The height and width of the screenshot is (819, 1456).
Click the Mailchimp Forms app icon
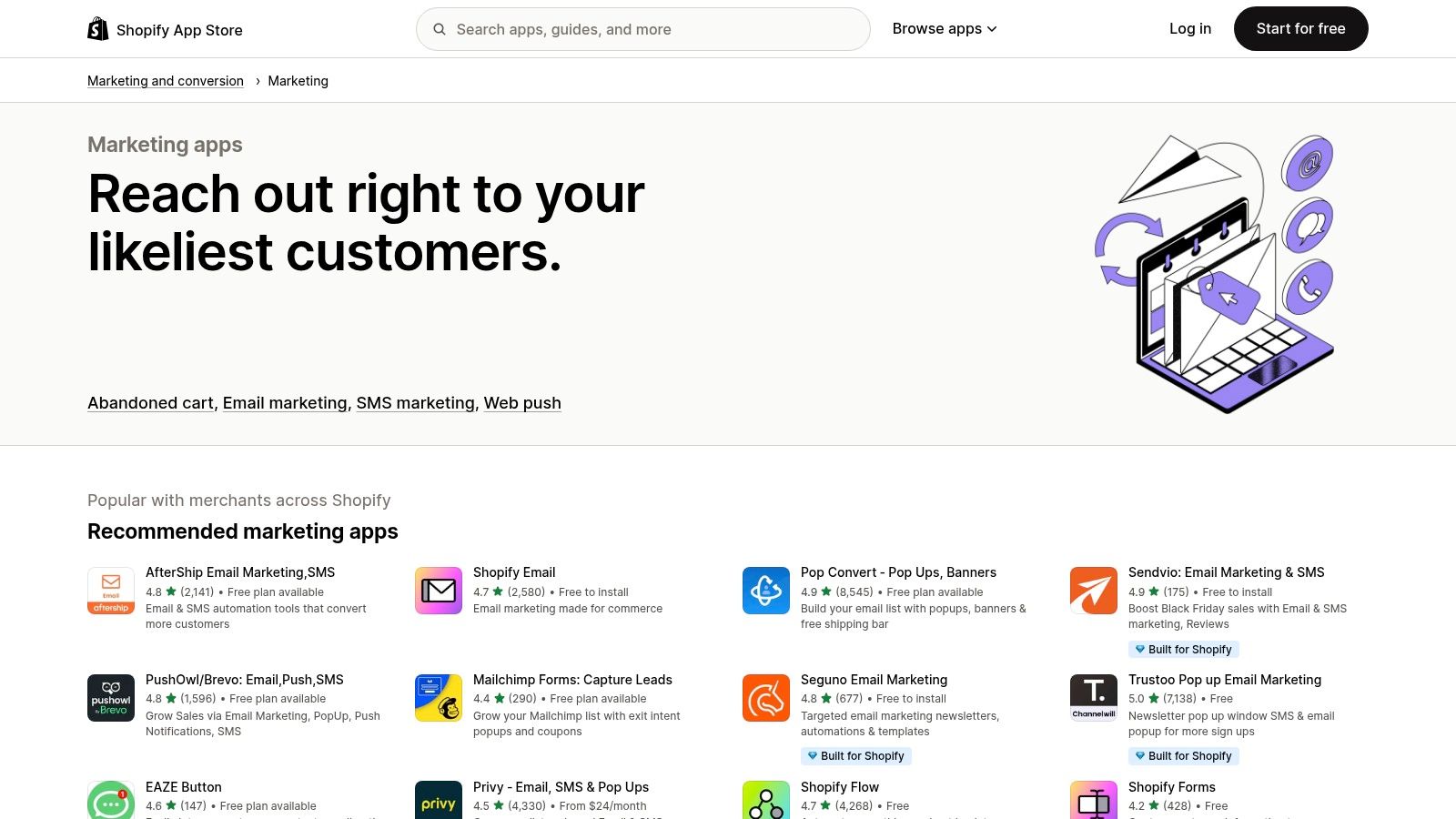pos(438,698)
